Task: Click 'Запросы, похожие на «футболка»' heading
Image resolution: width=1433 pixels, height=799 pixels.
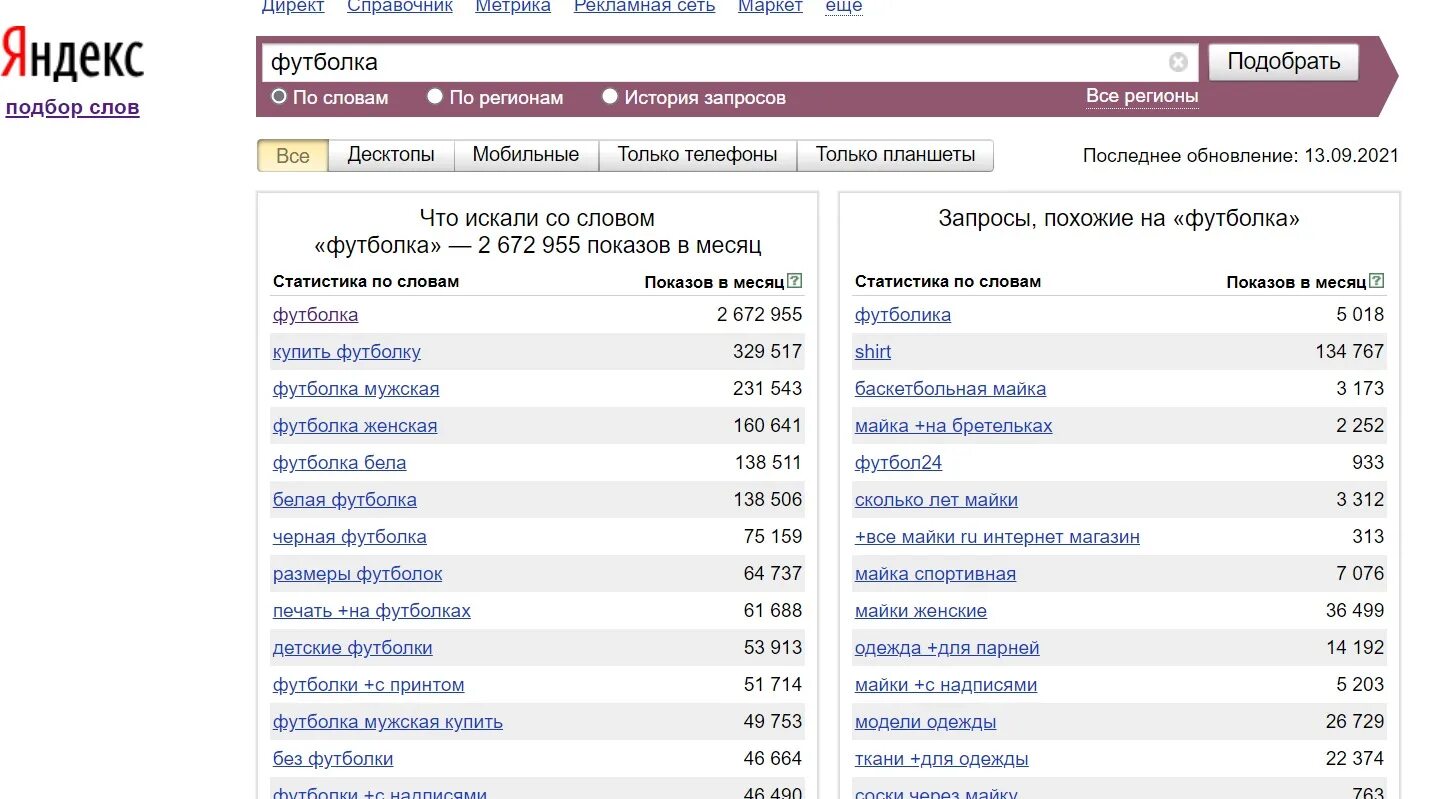Action: pyautogui.click(x=1119, y=219)
